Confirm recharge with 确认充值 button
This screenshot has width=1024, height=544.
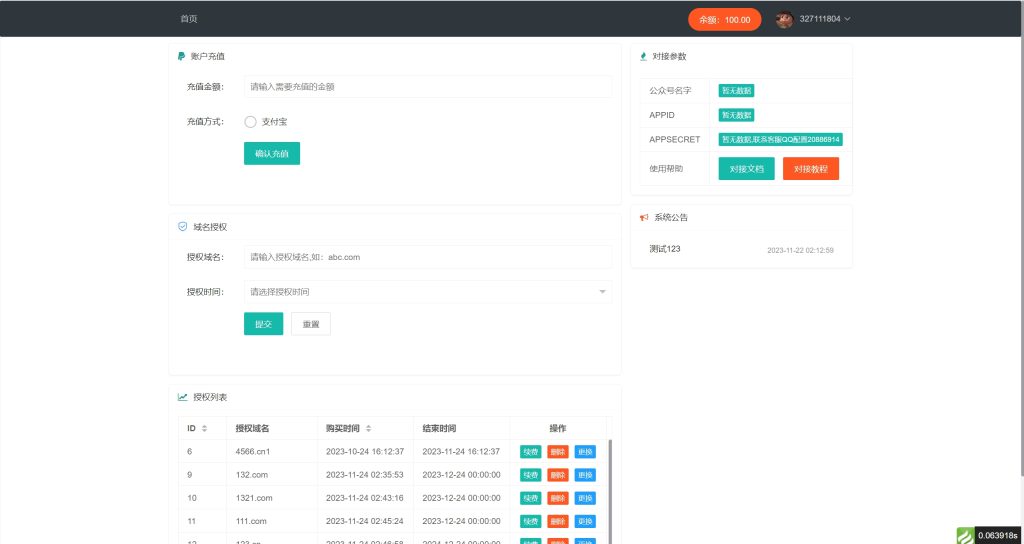tap(272, 153)
